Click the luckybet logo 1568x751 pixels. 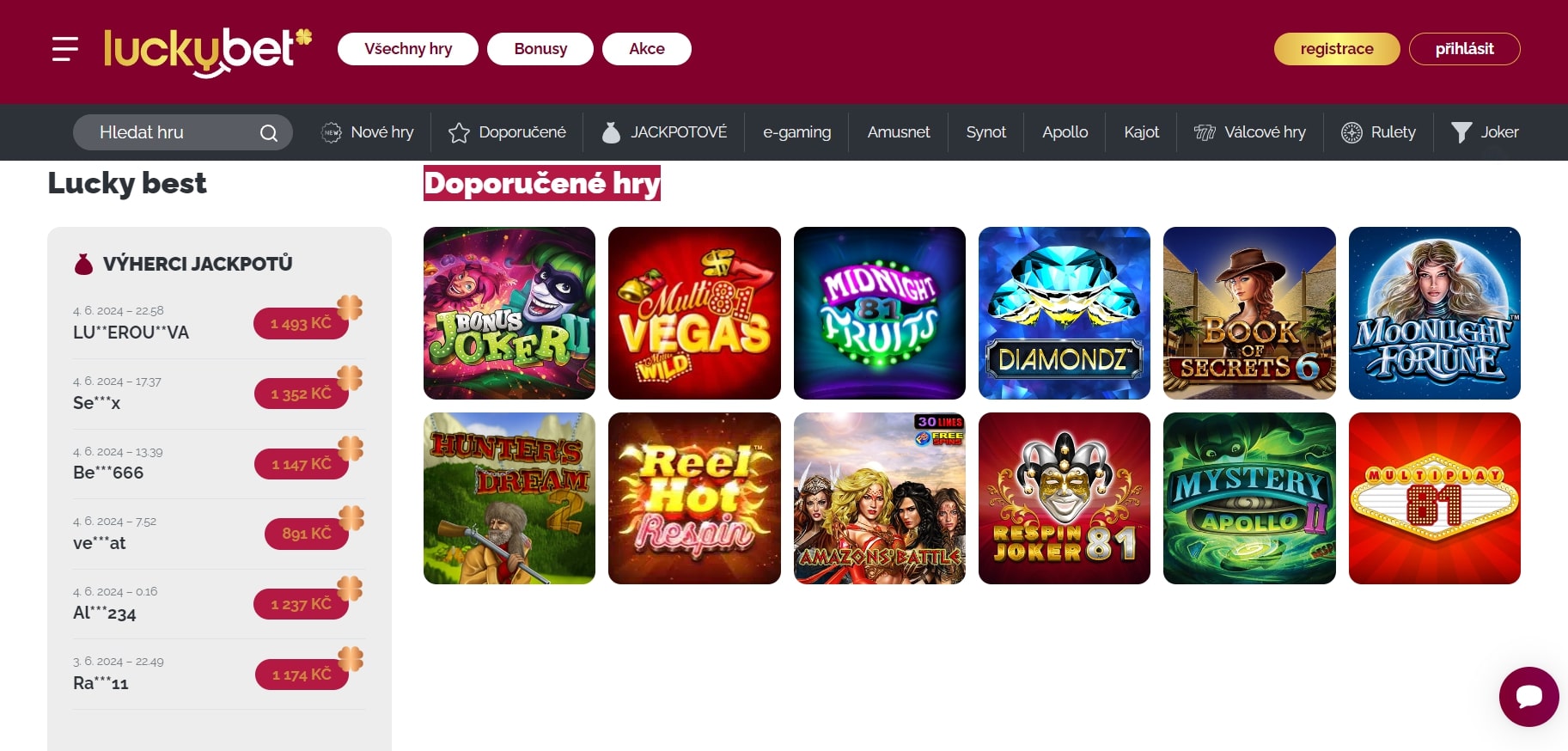(208, 52)
